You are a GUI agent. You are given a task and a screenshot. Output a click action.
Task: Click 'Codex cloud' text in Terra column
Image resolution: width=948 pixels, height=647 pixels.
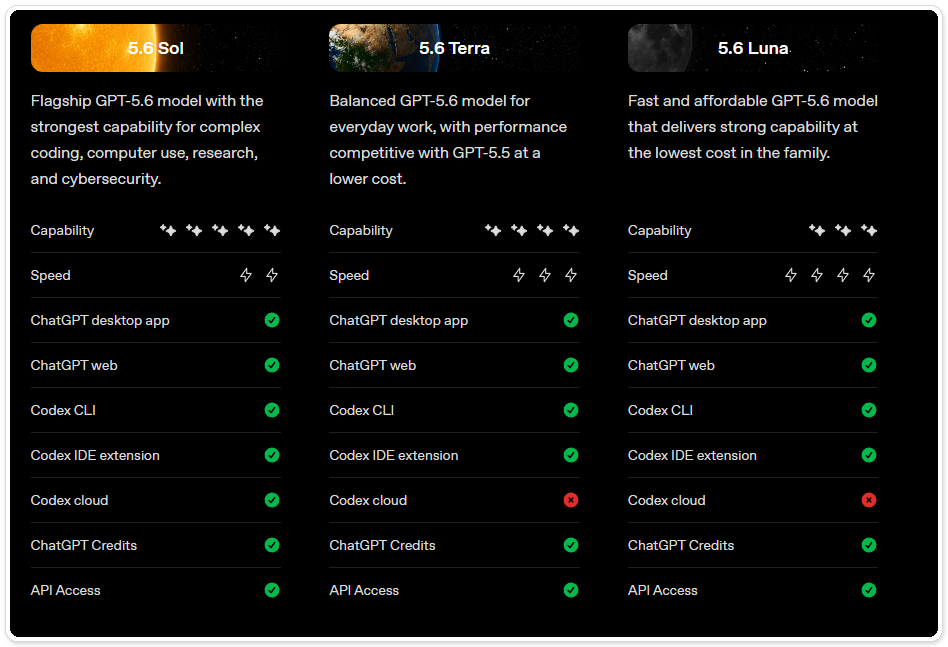[x=368, y=500]
